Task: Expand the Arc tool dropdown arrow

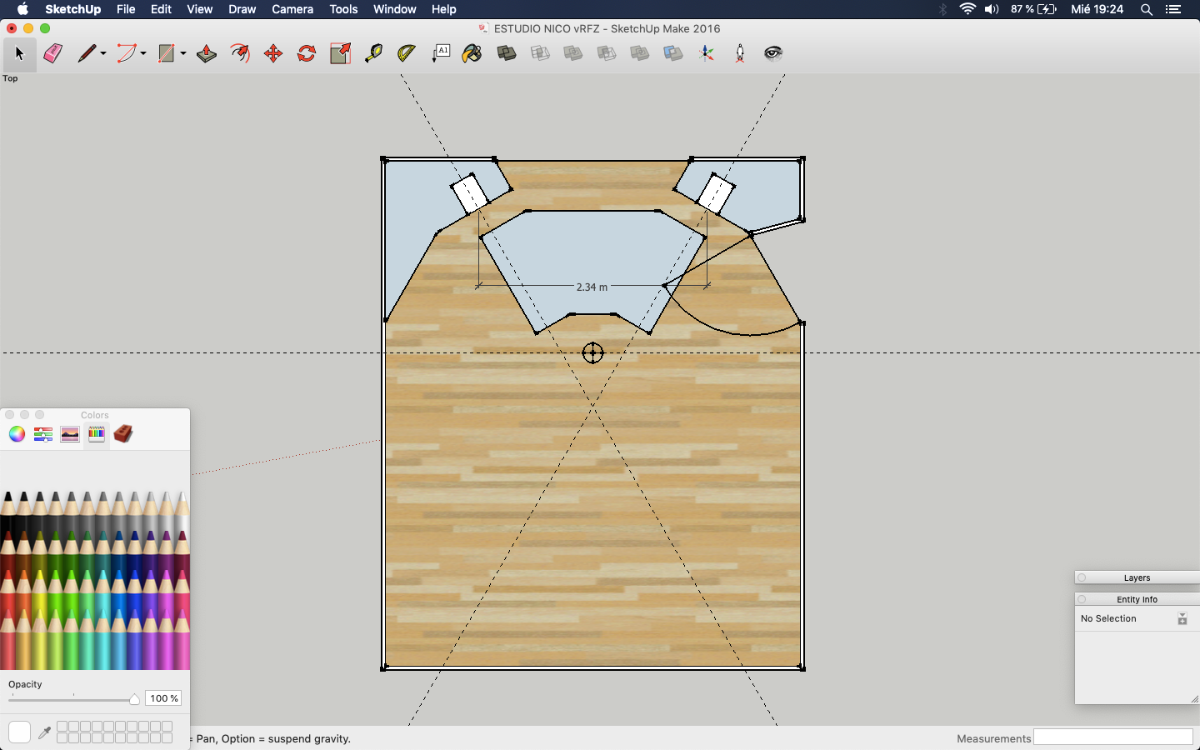Action: [143, 54]
